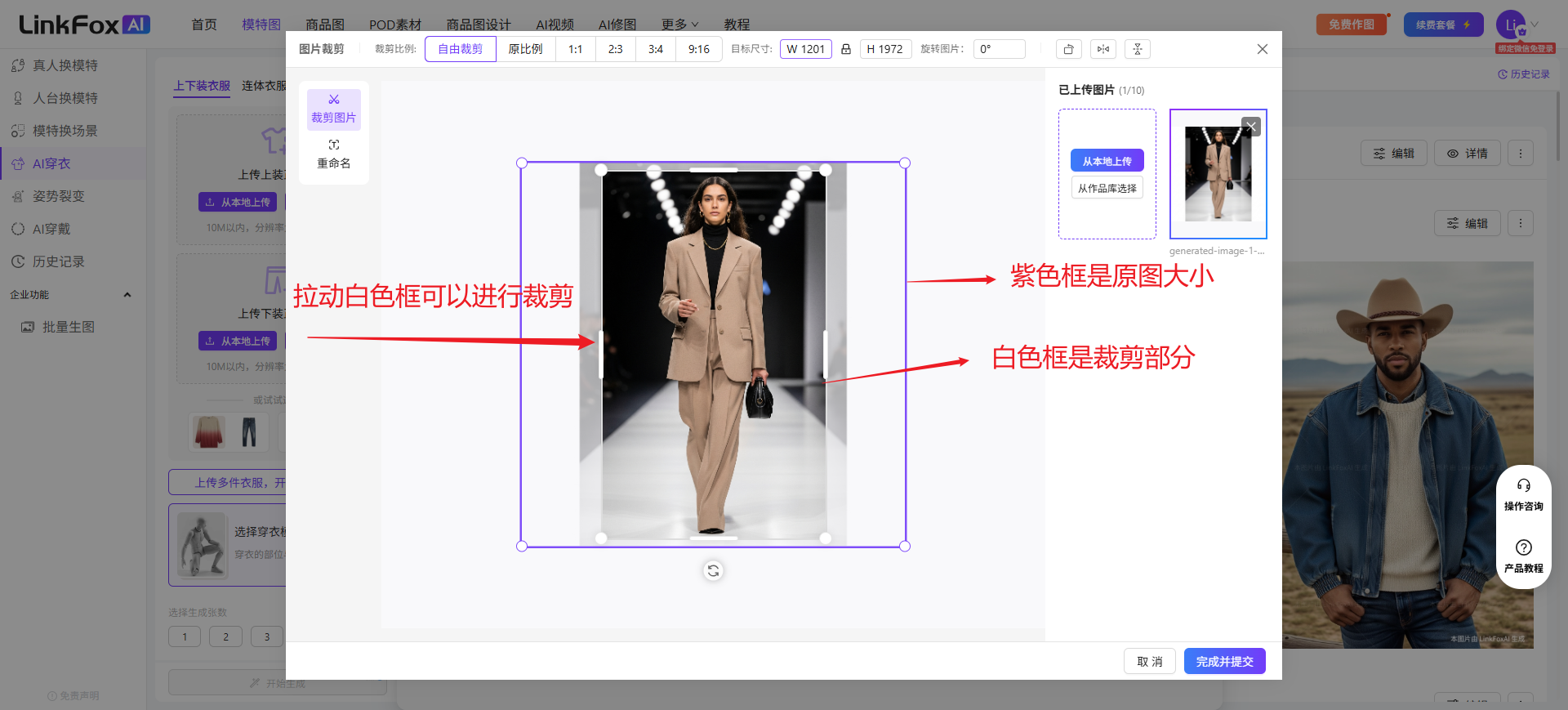Open AI视频 in the top navigation
This screenshot has width=1568, height=710.
click(x=555, y=25)
